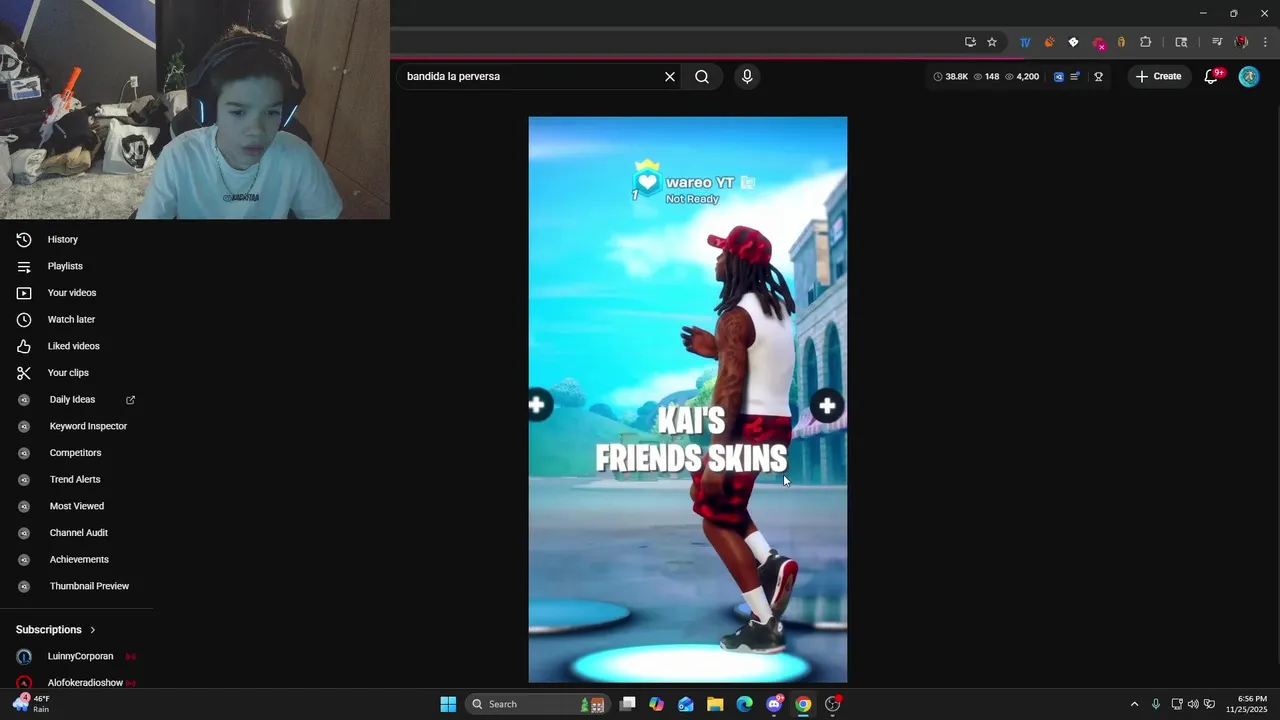Click the left plus button on video

pyautogui.click(x=538, y=405)
